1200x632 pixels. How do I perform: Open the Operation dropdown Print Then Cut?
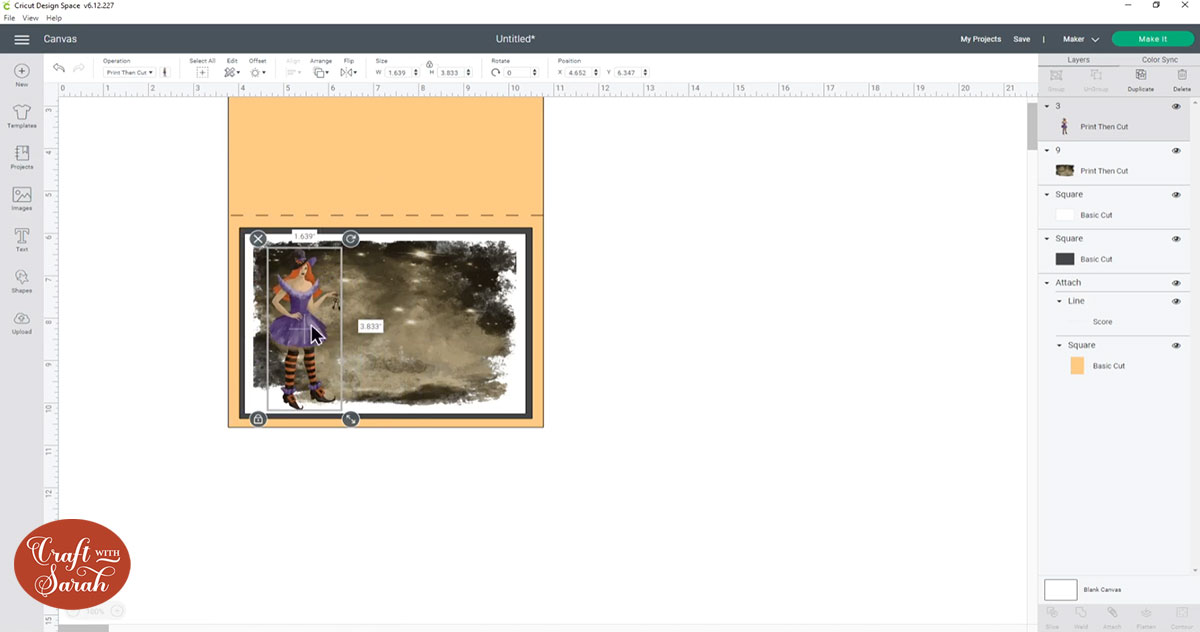130,73
